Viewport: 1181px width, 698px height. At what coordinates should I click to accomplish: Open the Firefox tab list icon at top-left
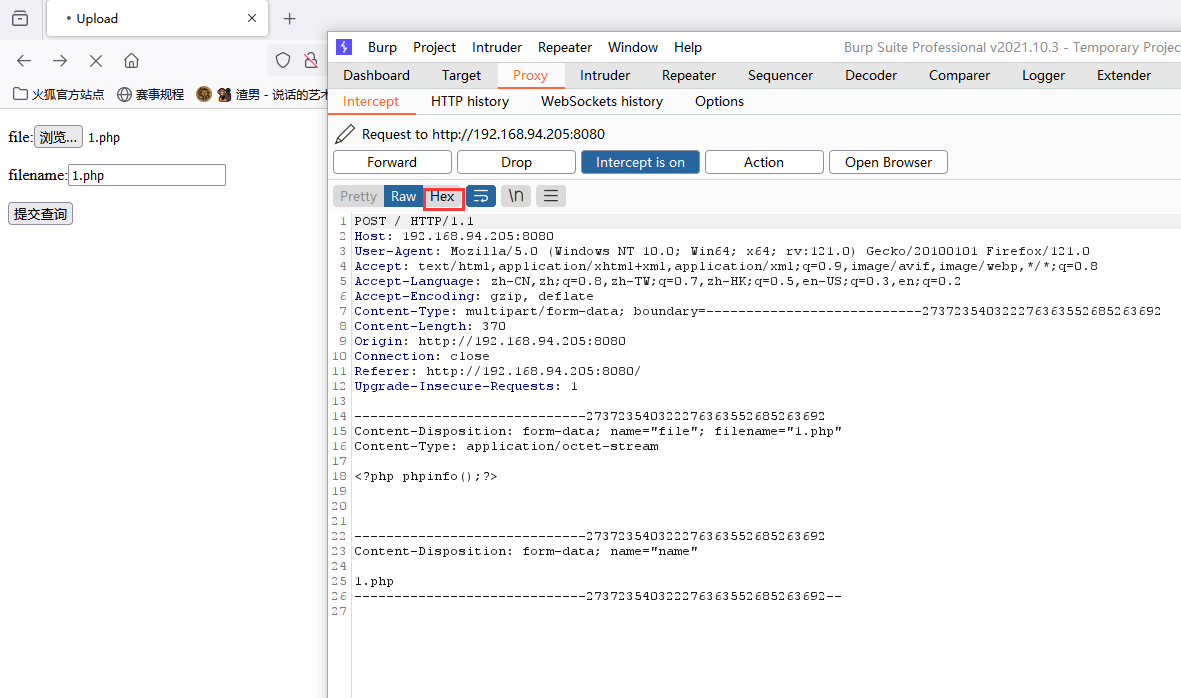20,19
